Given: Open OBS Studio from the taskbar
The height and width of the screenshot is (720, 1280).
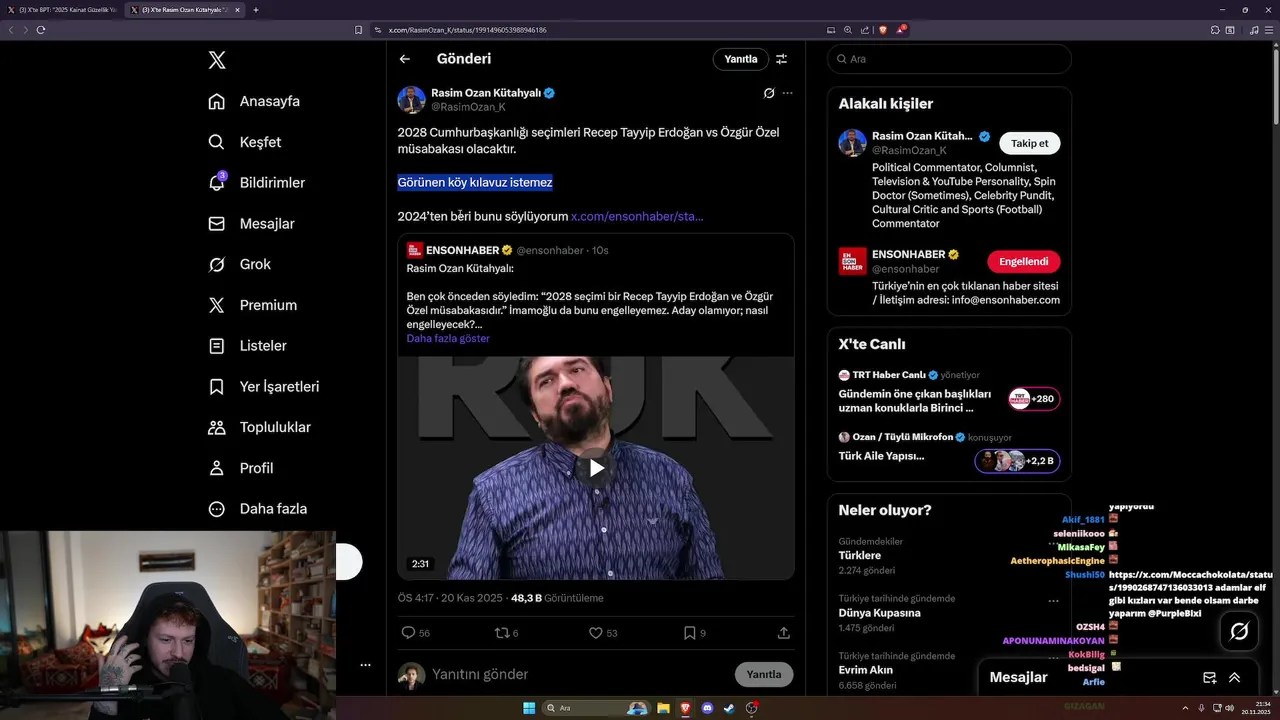Looking at the screenshot, I should coord(751,708).
